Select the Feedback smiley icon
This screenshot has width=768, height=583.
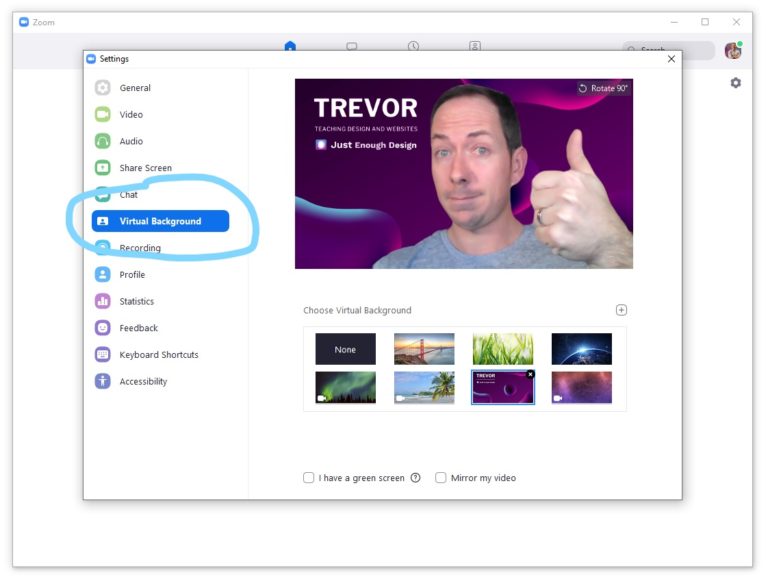click(x=102, y=328)
